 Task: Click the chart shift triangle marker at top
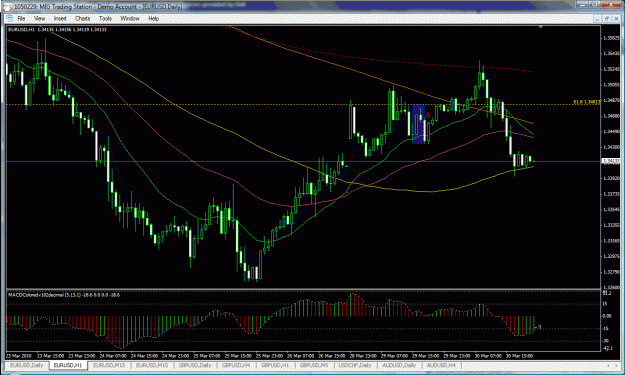pos(540,27)
